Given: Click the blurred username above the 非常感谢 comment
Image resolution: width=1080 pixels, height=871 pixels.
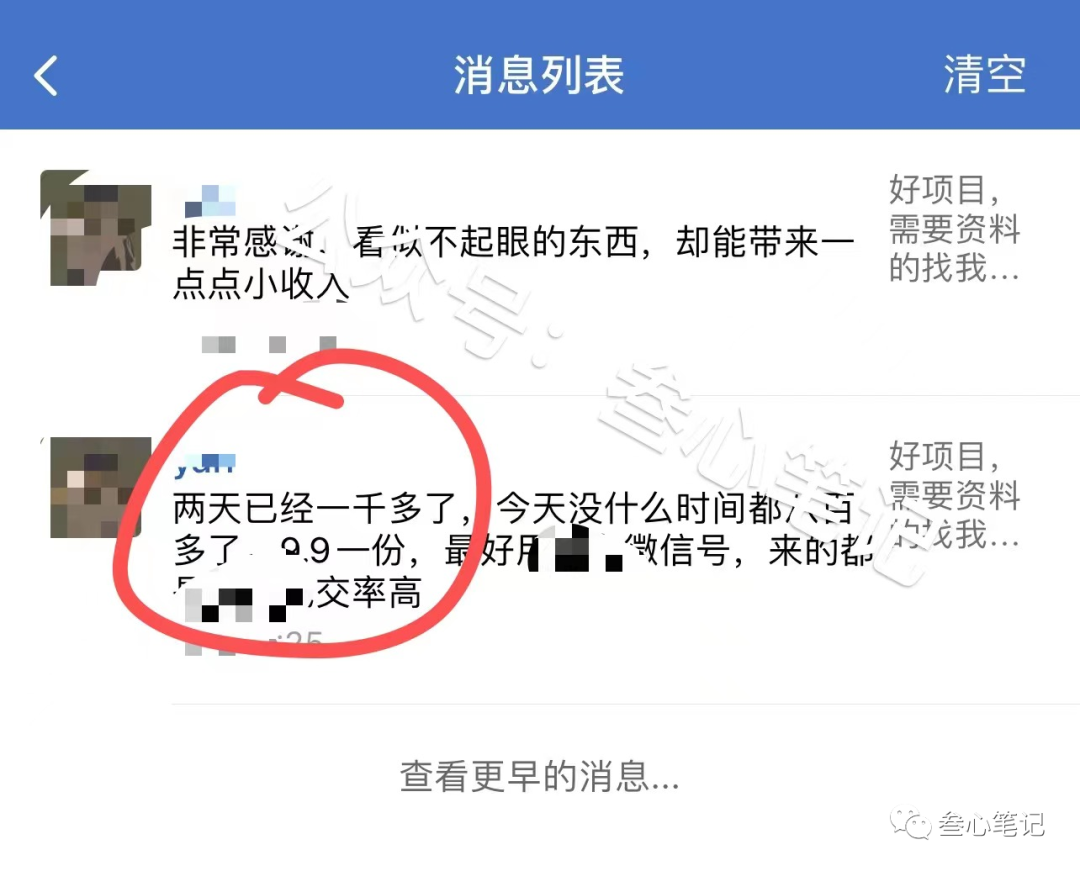Looking at the screenshot, I should coord(211,201).
